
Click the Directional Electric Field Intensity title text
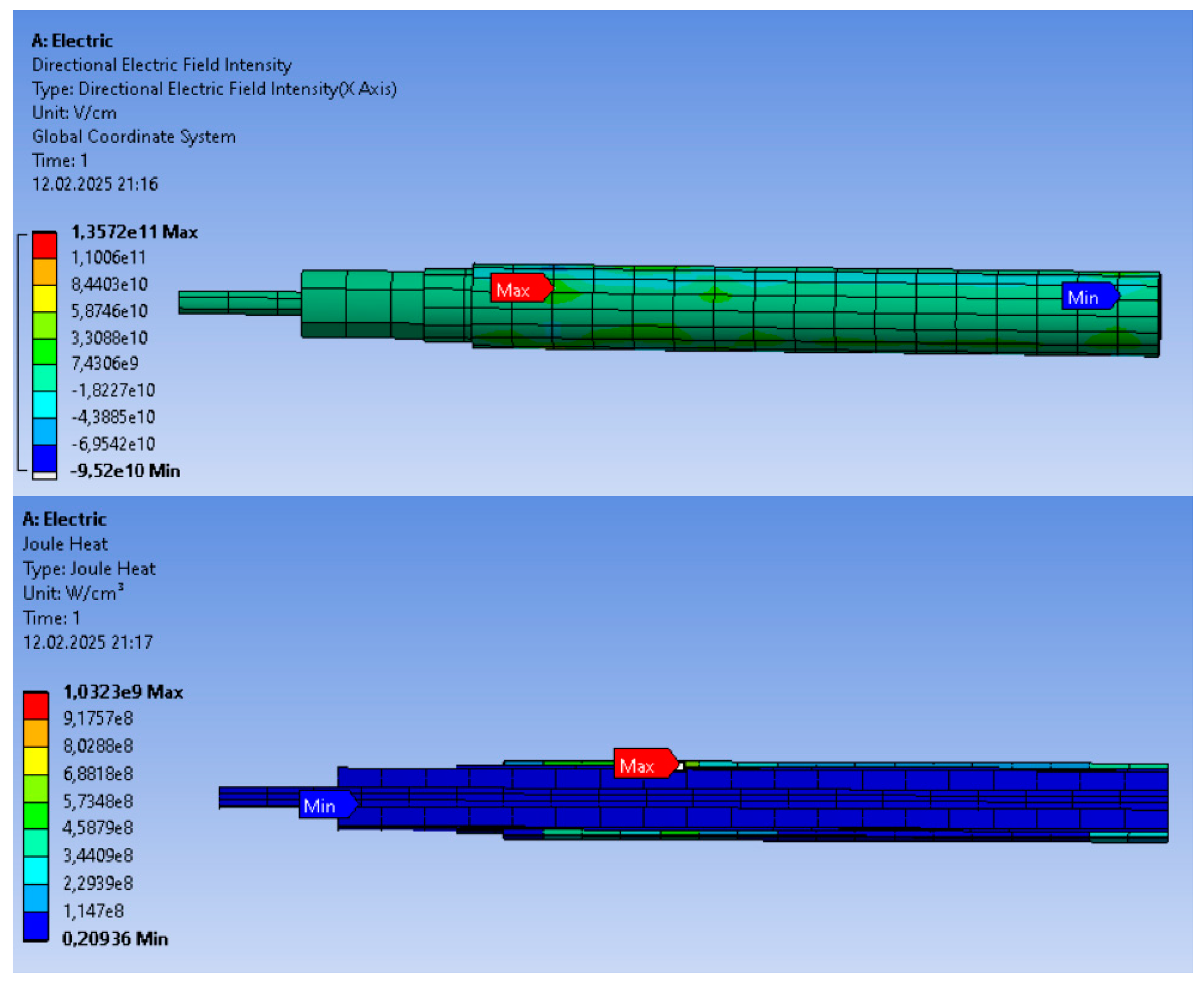pyautogui.click(x=161, y=65)
